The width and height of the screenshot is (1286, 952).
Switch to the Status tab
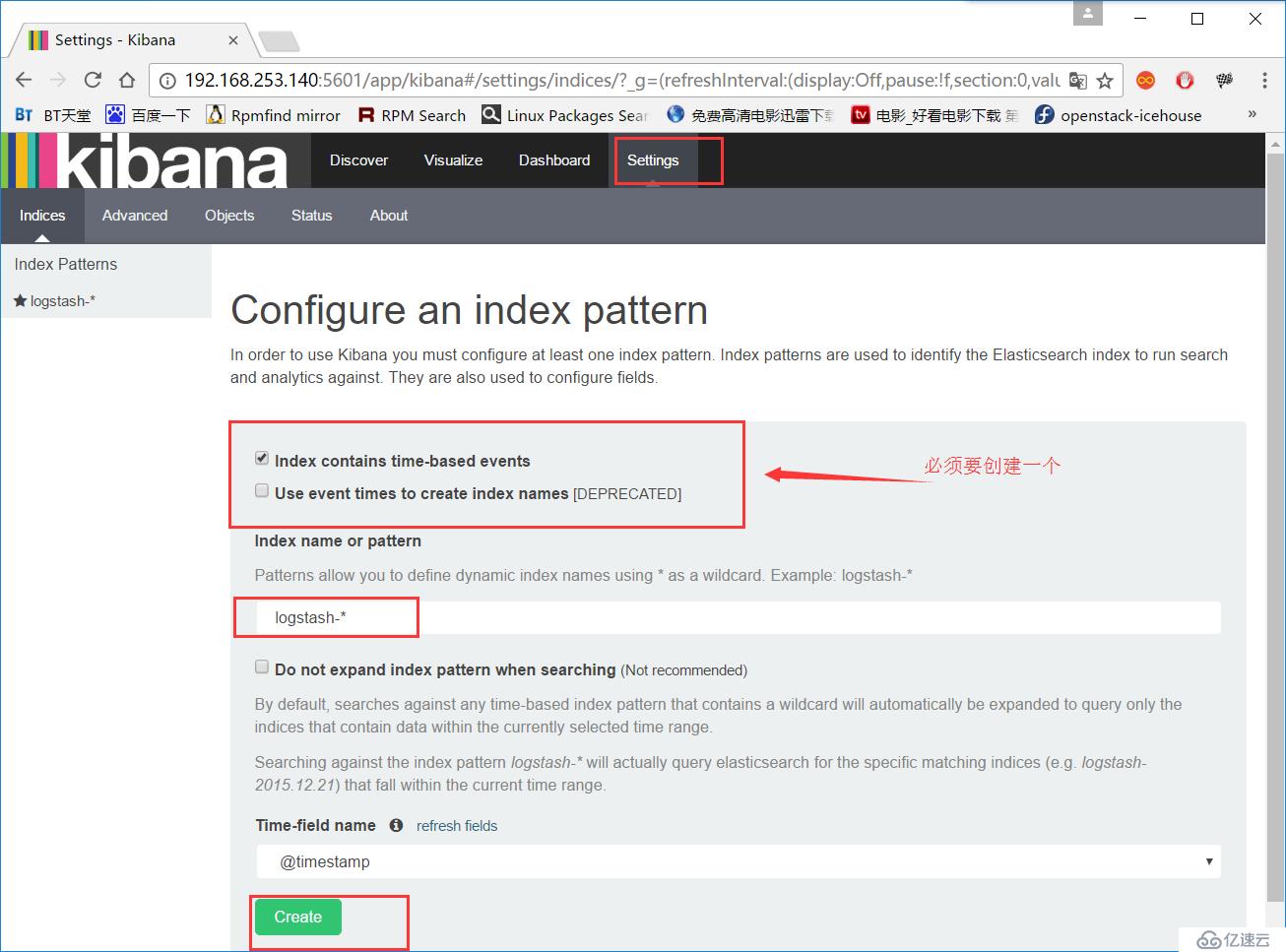(x=311, y=216)
